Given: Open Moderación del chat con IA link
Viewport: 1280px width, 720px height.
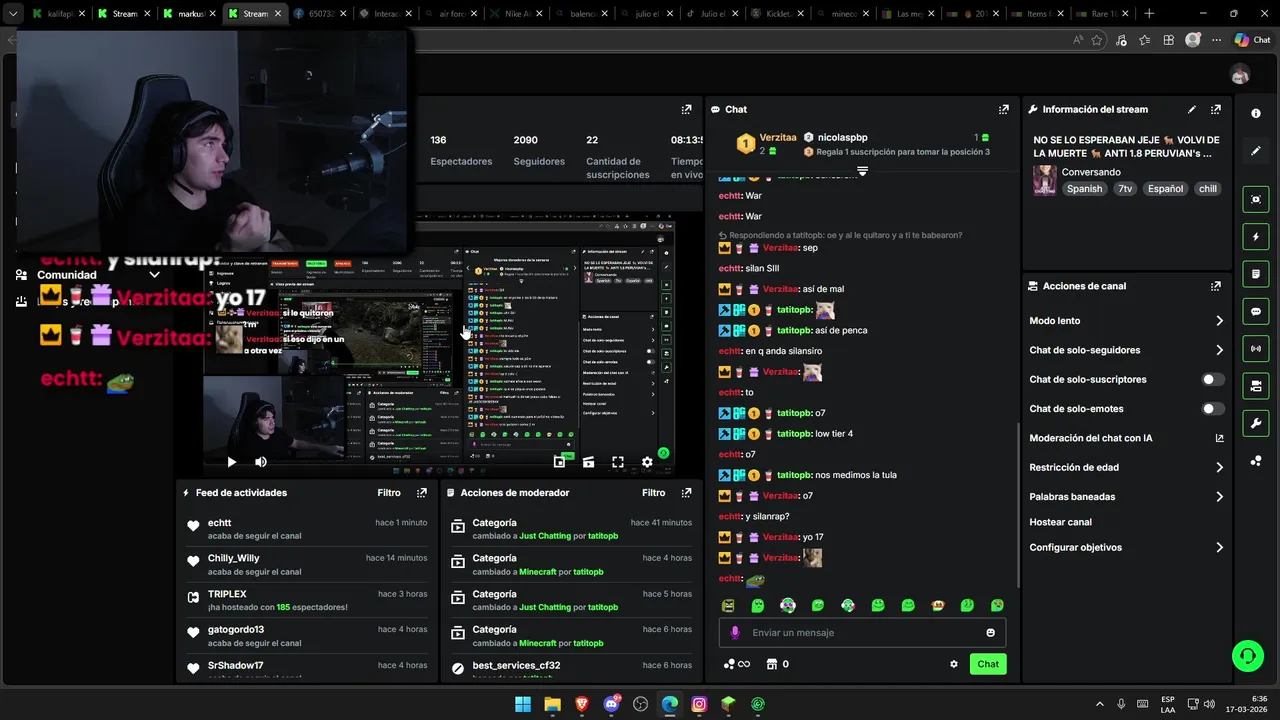Looking at the screenshot, I should coord(1219,438).
